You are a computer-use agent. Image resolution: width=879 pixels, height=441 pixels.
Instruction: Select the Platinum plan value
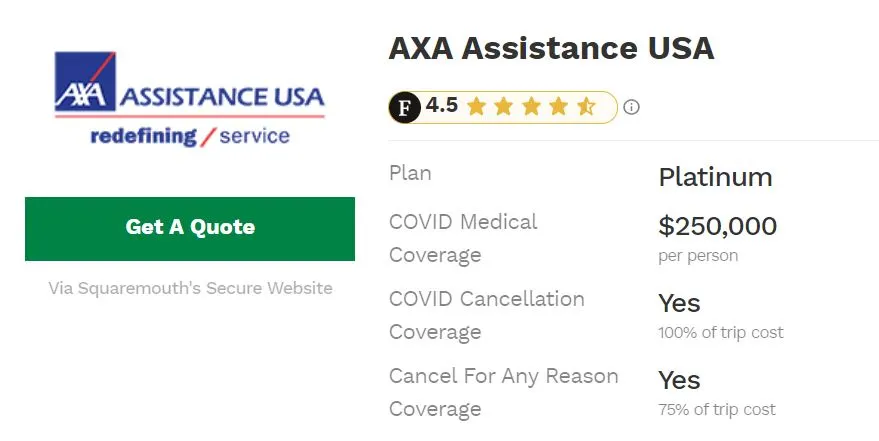[715, 178]
